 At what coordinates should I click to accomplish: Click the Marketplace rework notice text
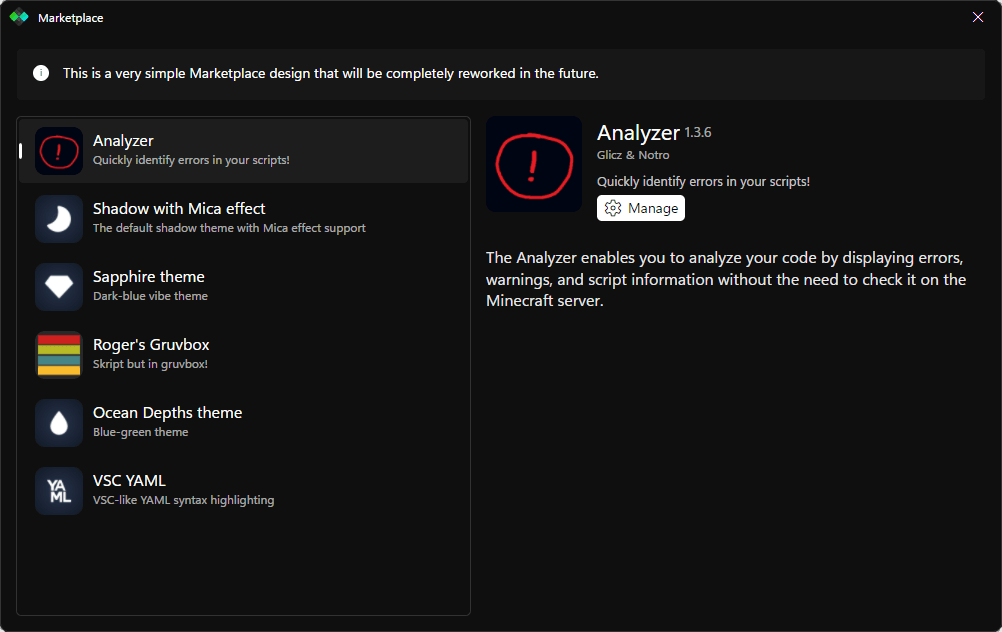coord(330,73)
